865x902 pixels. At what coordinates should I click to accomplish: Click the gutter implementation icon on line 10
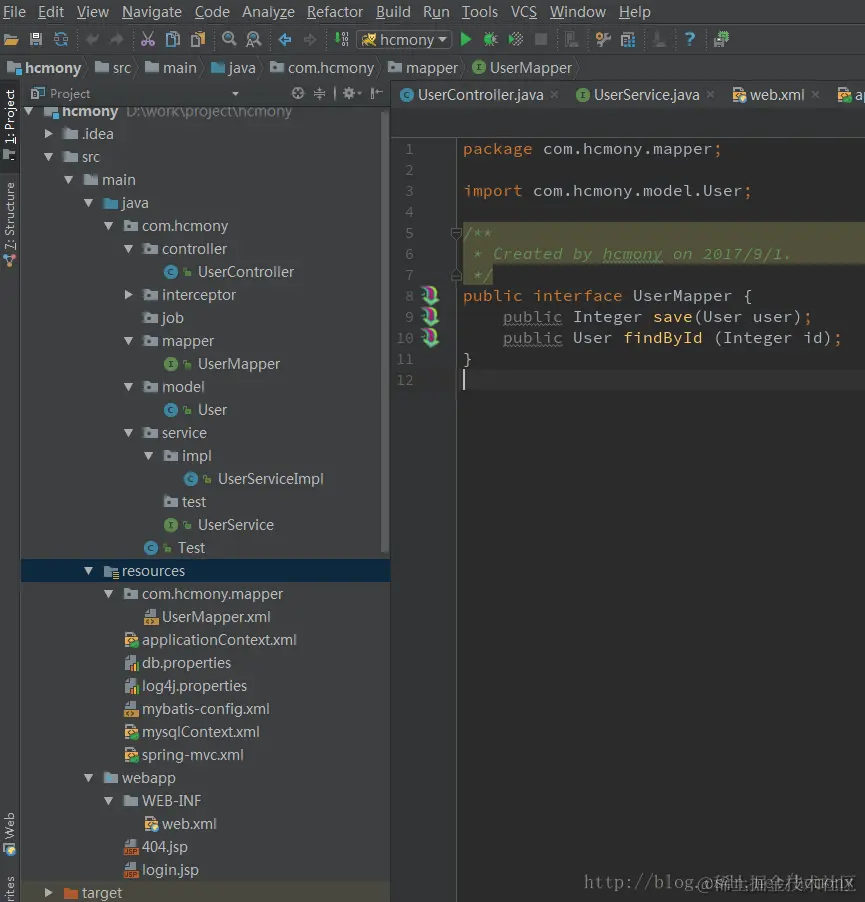coord(430,337)
